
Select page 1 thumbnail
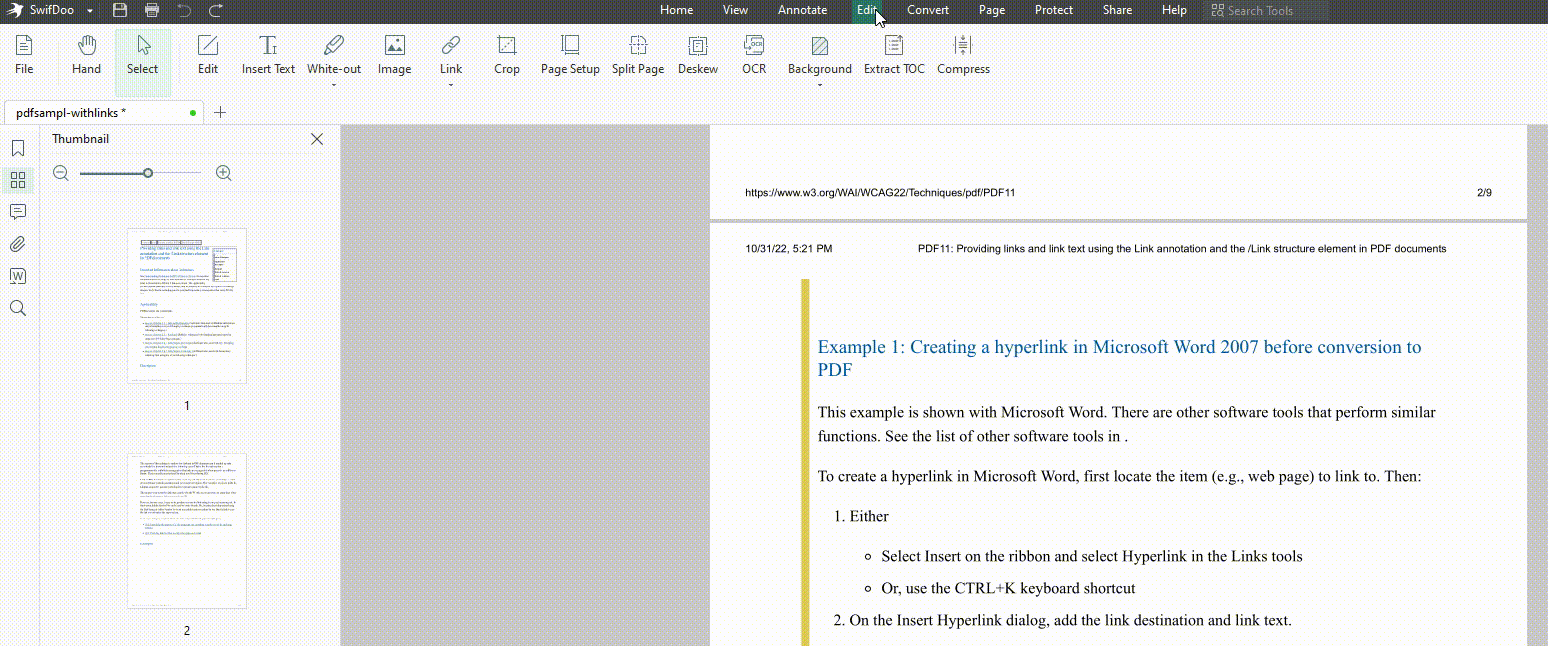(187, 306)
